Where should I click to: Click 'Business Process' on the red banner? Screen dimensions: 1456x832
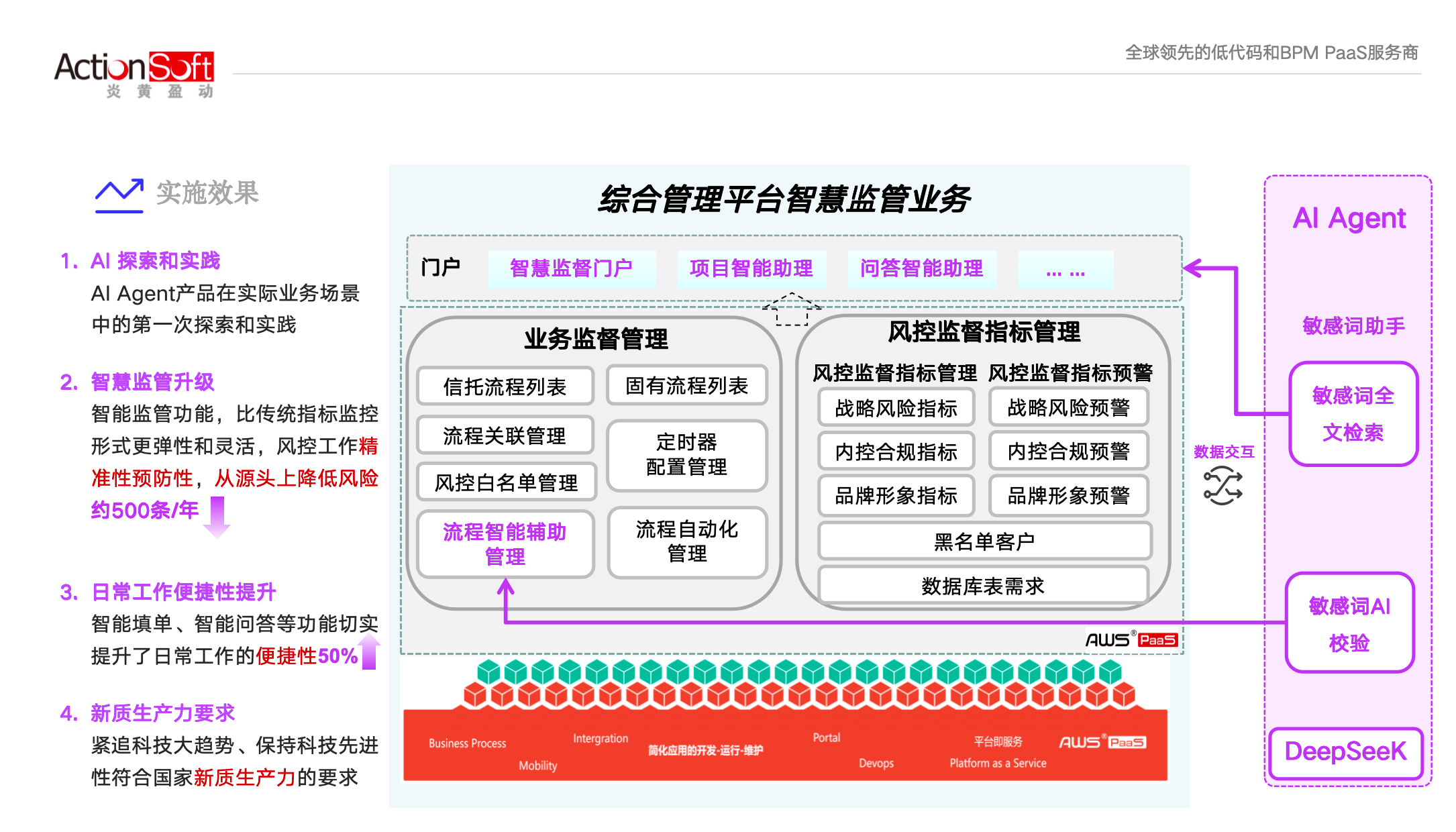(468, 743)
